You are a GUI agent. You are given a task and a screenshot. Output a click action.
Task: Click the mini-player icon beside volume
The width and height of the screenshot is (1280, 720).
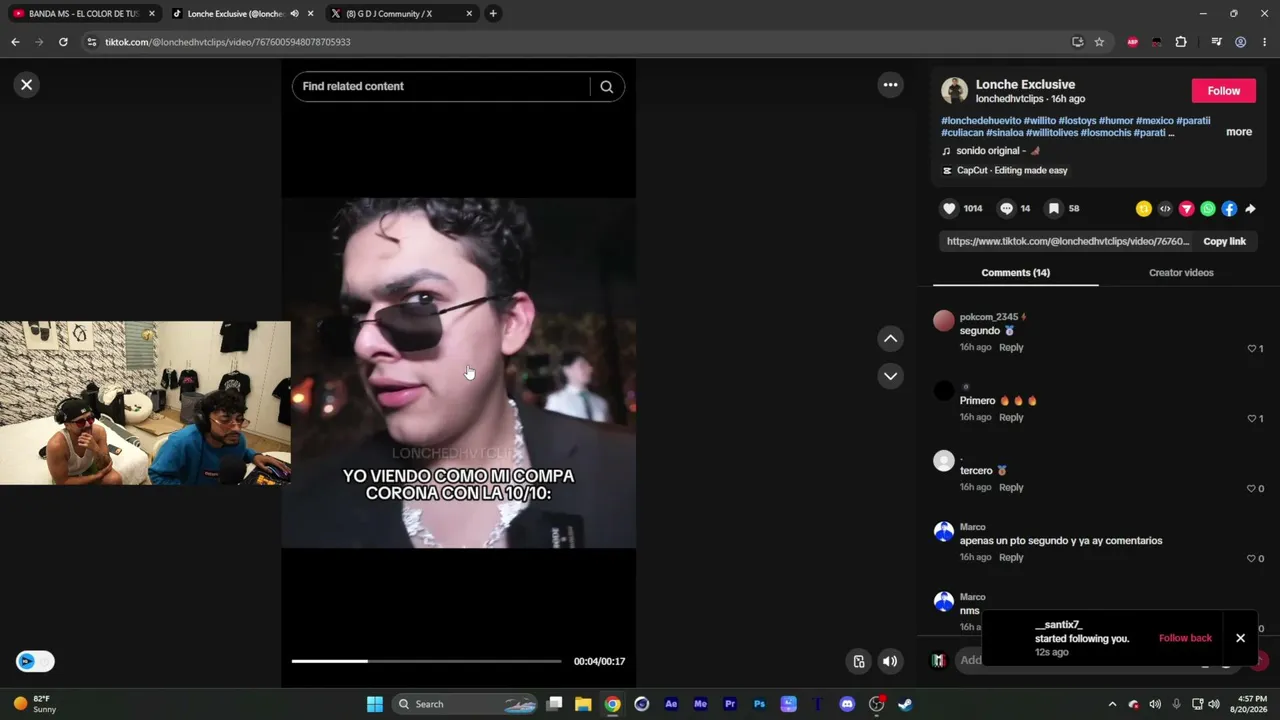pos(858,661)
